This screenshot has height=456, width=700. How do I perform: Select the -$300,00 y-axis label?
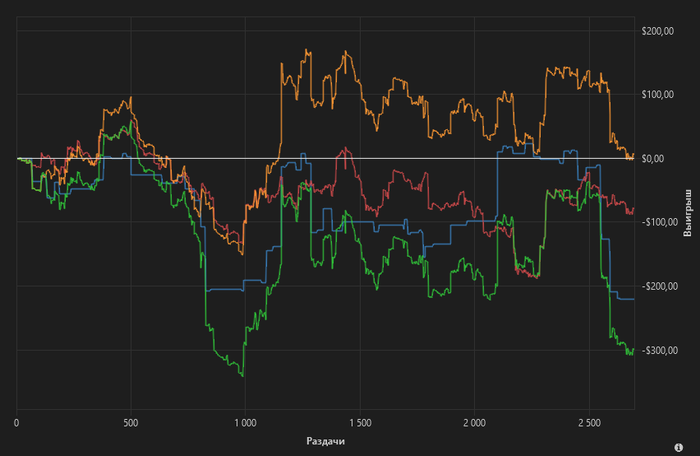658,351
